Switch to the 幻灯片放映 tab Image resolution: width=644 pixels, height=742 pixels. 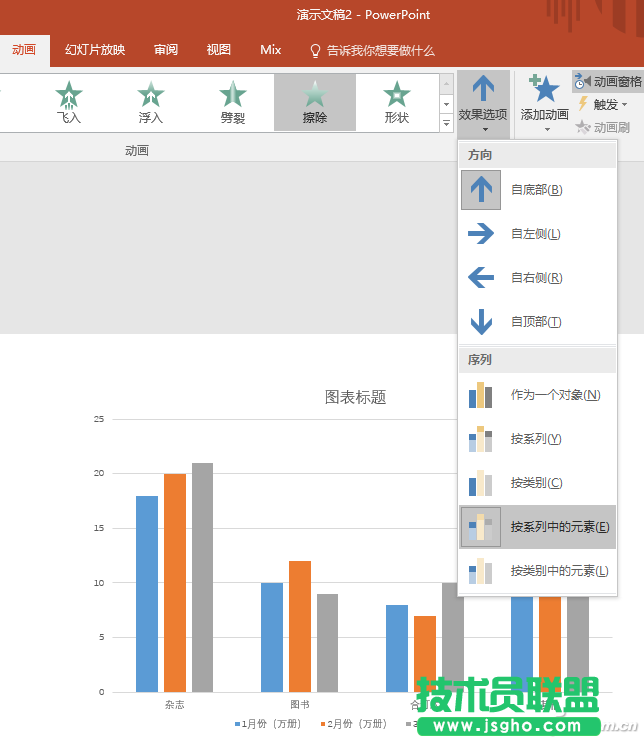coord(95,50)
